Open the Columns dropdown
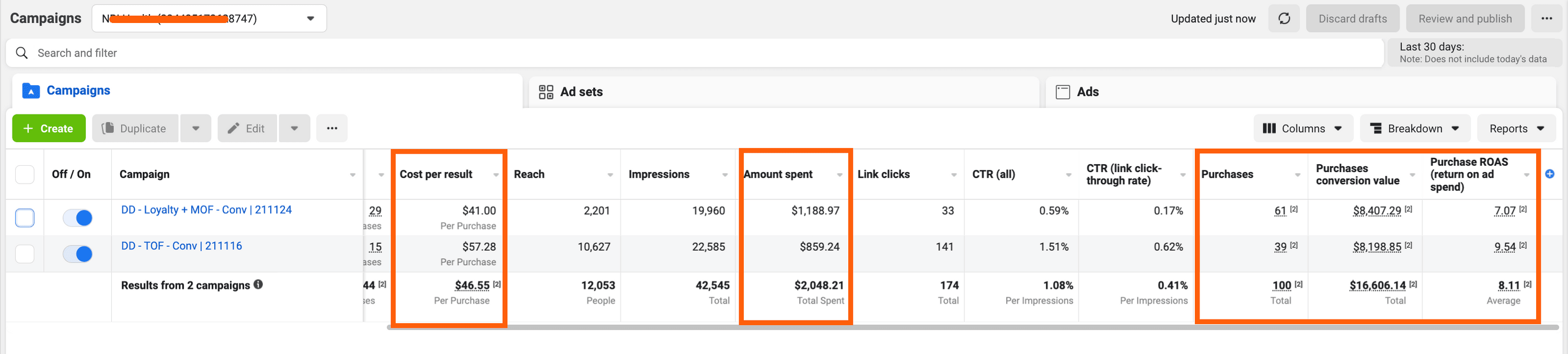Image resolution: width=1568 pixels, height=354 pixels. pos(1302,129)
